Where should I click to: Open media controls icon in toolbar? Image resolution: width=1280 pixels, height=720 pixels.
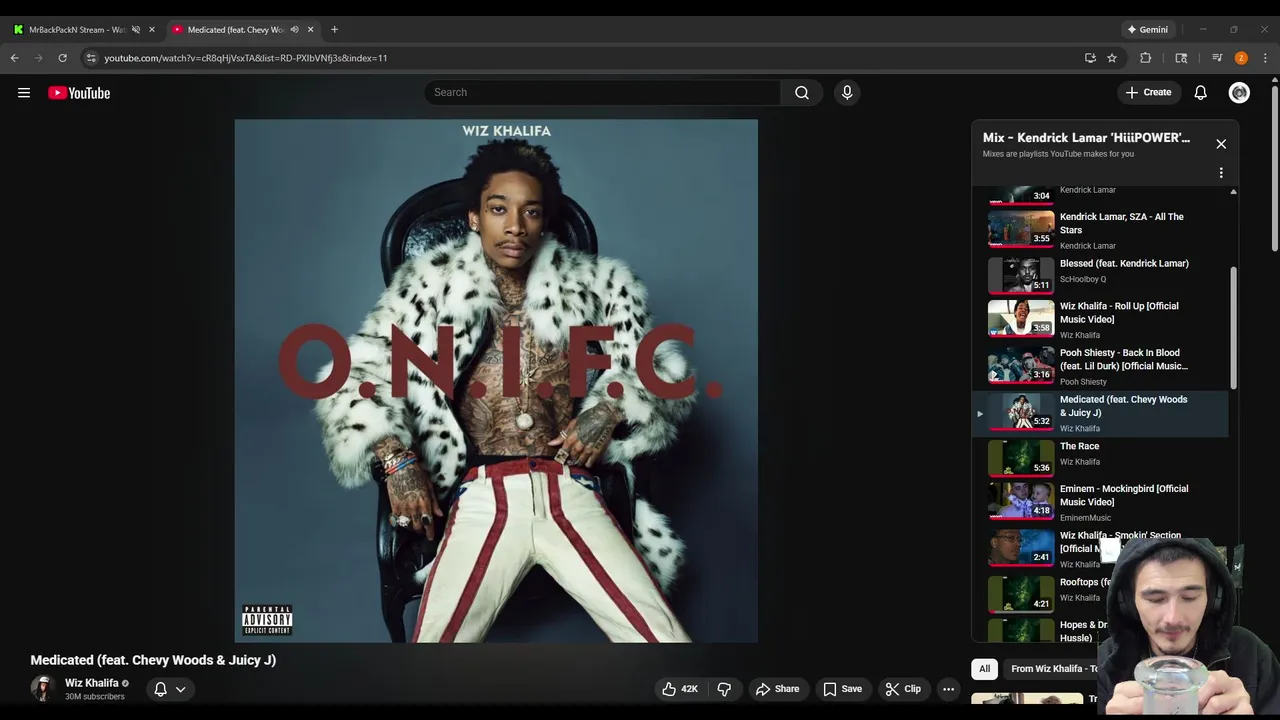tap(1217, 58)
